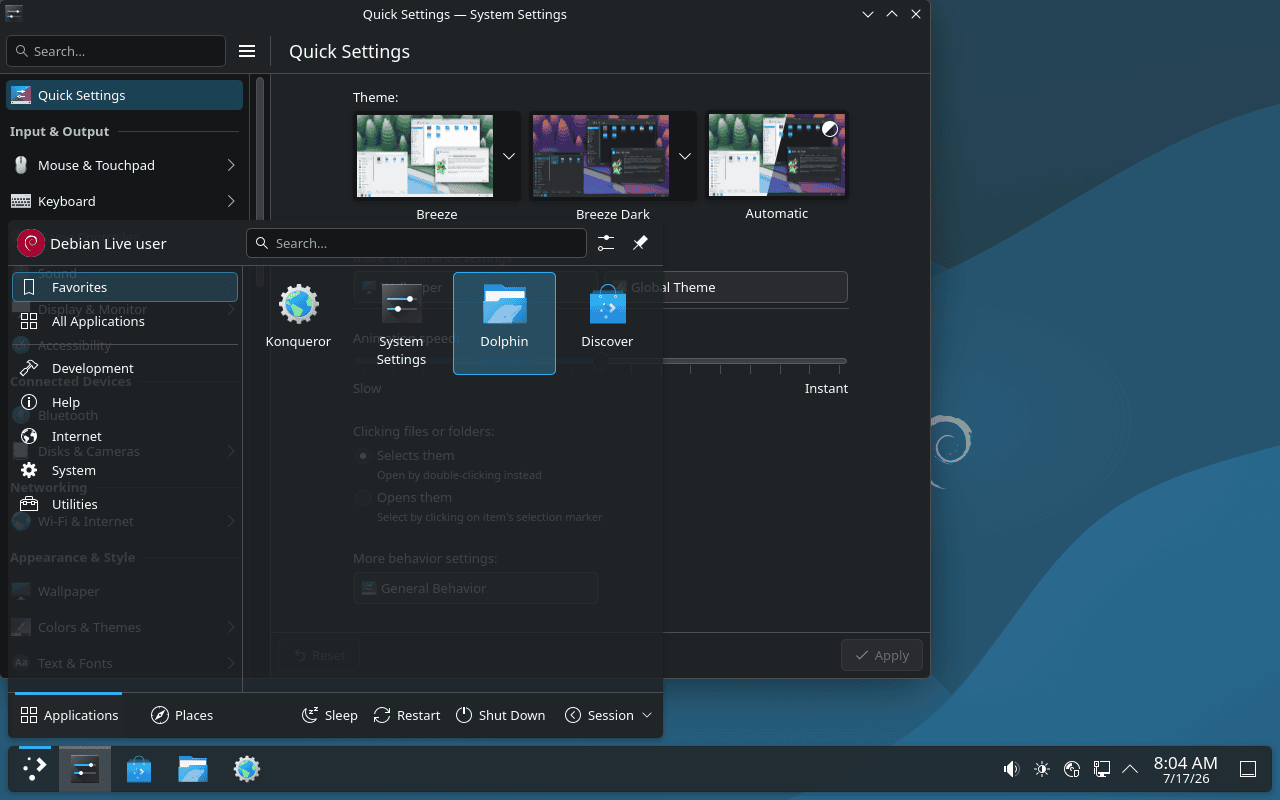The width and height of the screenshot is (1280, 800).
Task: Launch System Settings from favorites grid
Action: 401,322
